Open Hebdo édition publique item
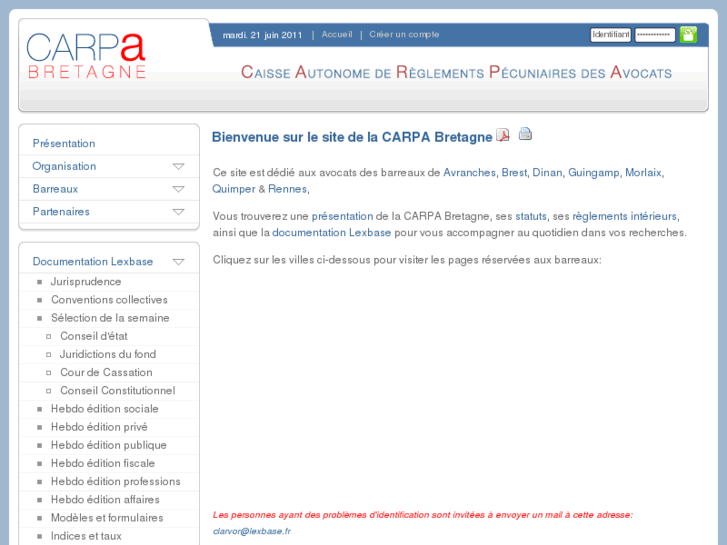 pyautogui.click(x=108, y=445)
